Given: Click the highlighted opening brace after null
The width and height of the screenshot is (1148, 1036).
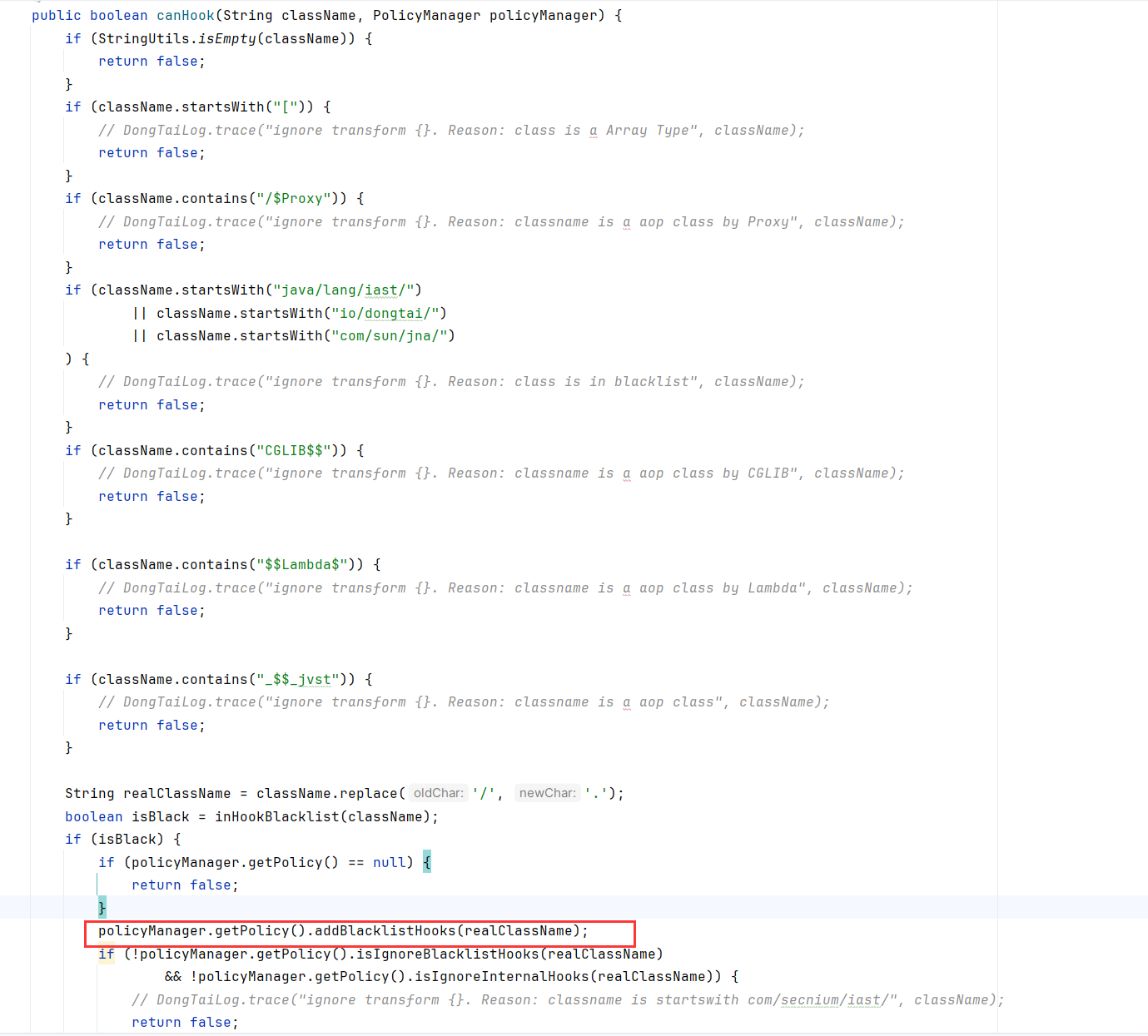Looking at the screenshot, I should 427,862.
